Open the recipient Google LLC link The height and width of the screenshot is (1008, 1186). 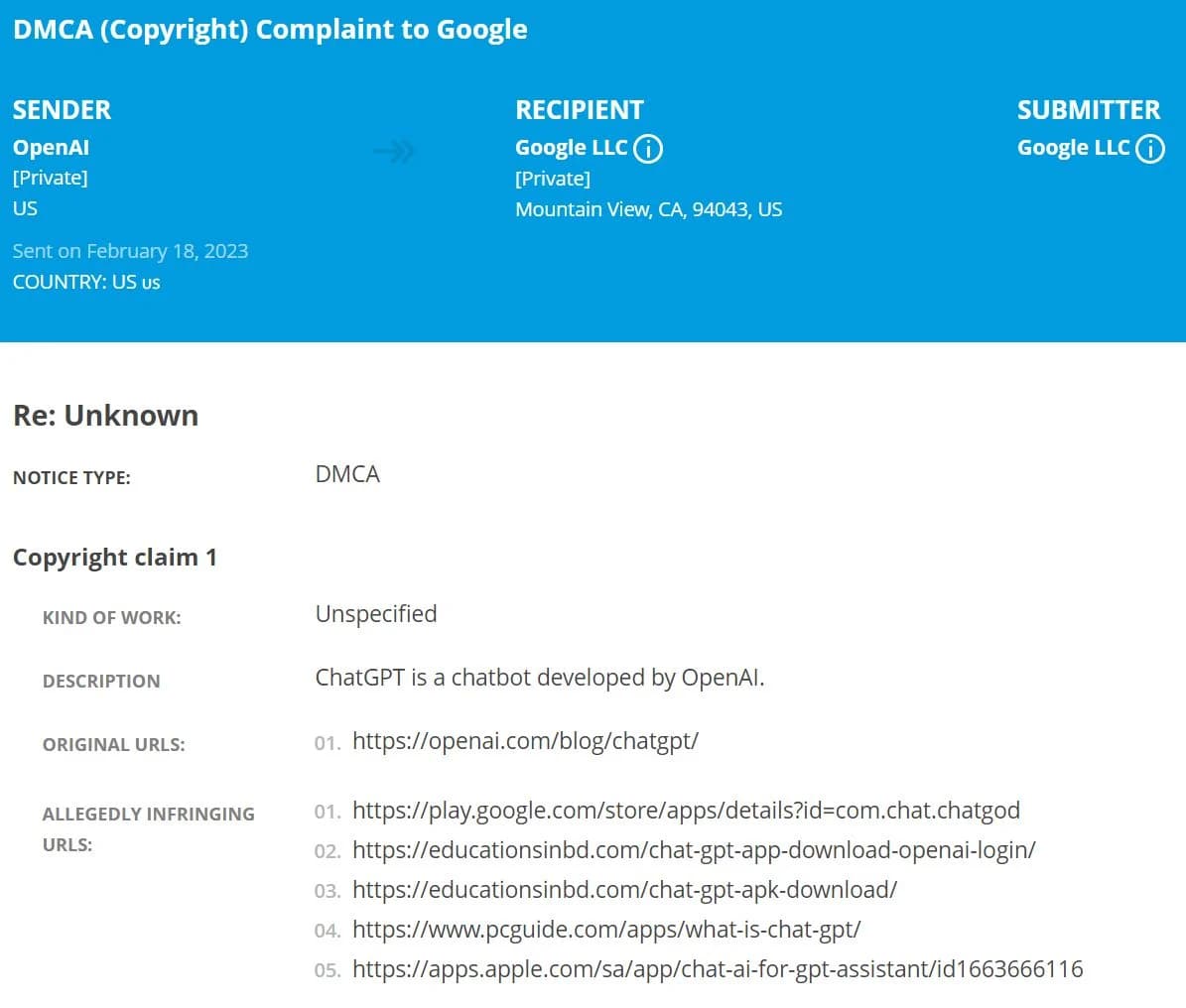[x=571, y=148]
